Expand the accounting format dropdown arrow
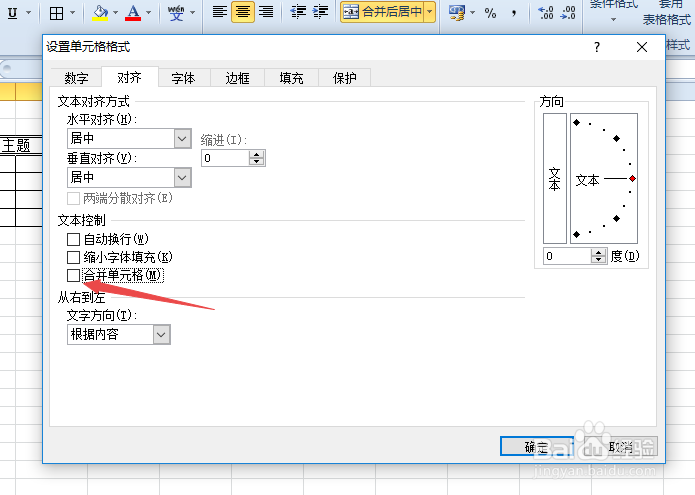This screenshot has height=495, width=695. click(x=472, y=13)
